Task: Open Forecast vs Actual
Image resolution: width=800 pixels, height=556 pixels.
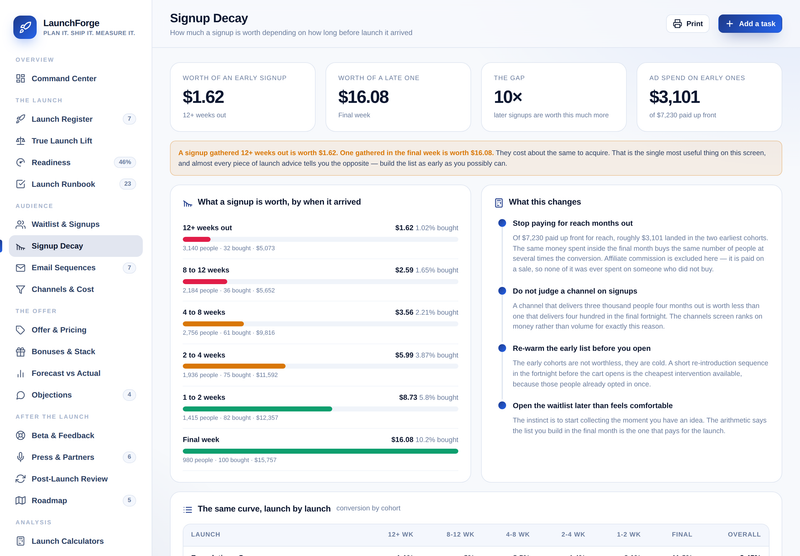Action: [x=76, y=373]
